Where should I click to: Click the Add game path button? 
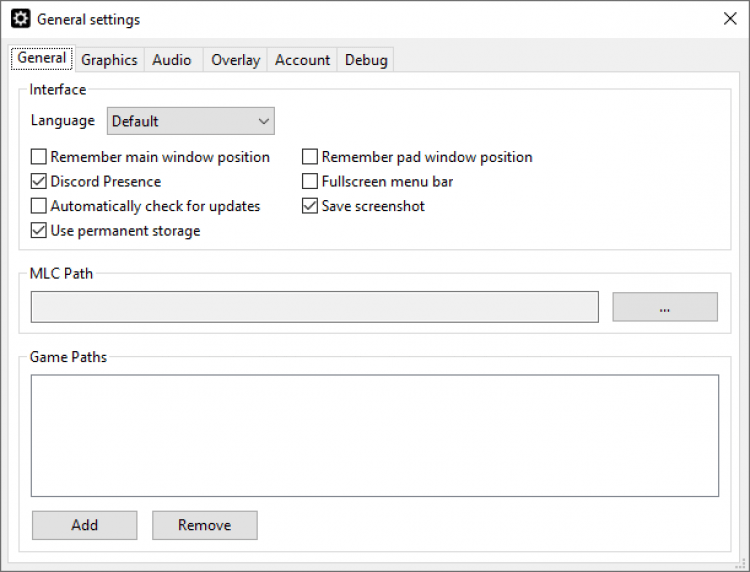[84, 525]
